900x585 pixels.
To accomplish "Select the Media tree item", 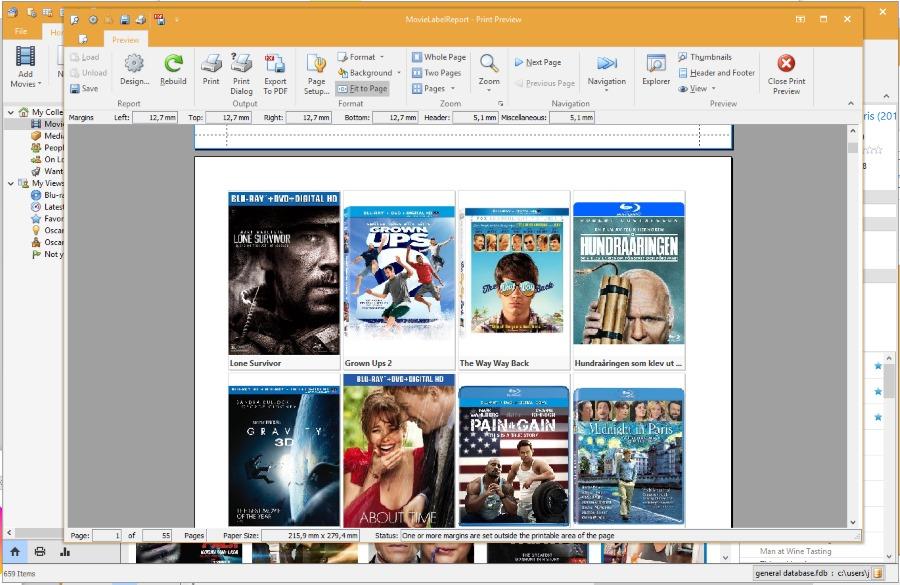I will point(47,135).
